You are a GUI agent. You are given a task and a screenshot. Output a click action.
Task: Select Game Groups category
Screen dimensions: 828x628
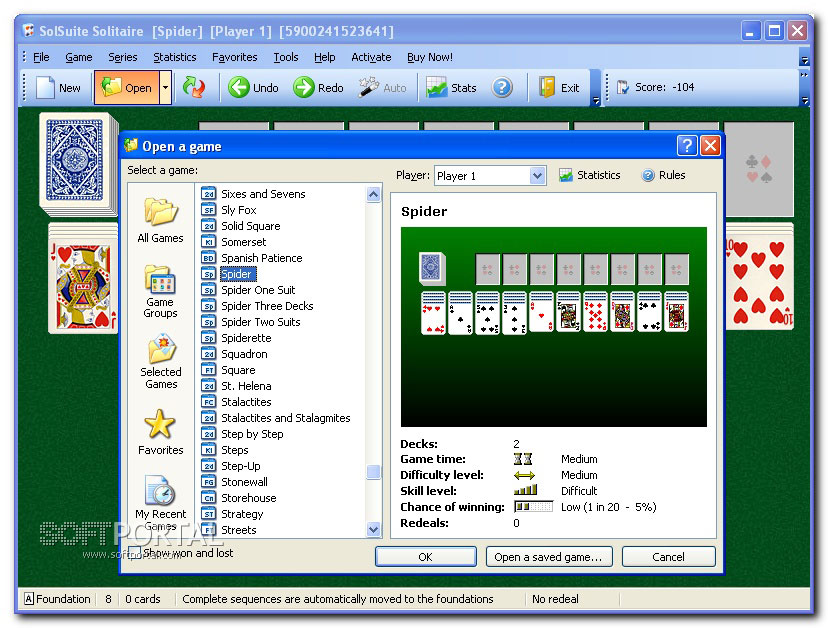(x=161, y=291)
